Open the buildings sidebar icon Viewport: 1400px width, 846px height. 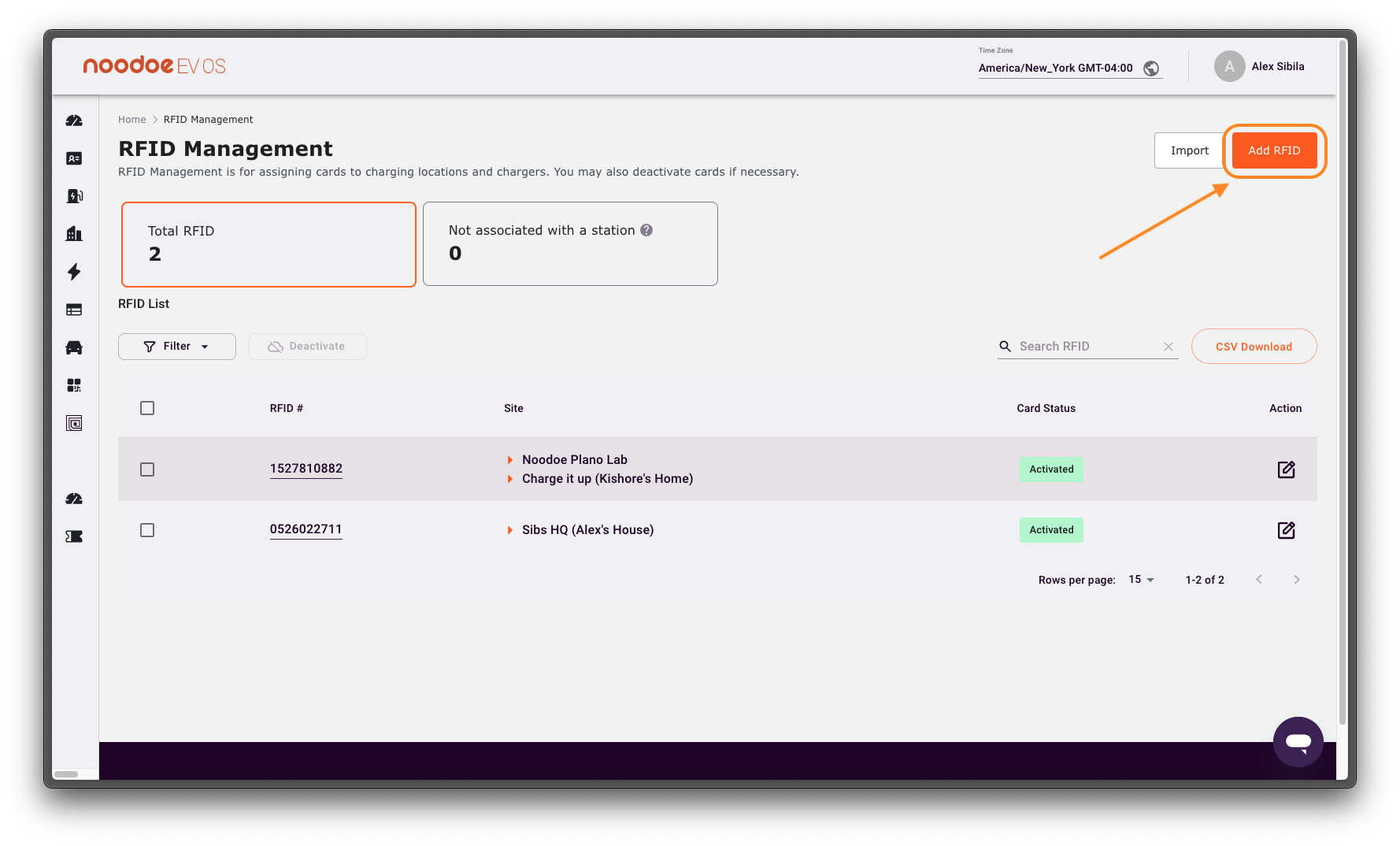74,234
